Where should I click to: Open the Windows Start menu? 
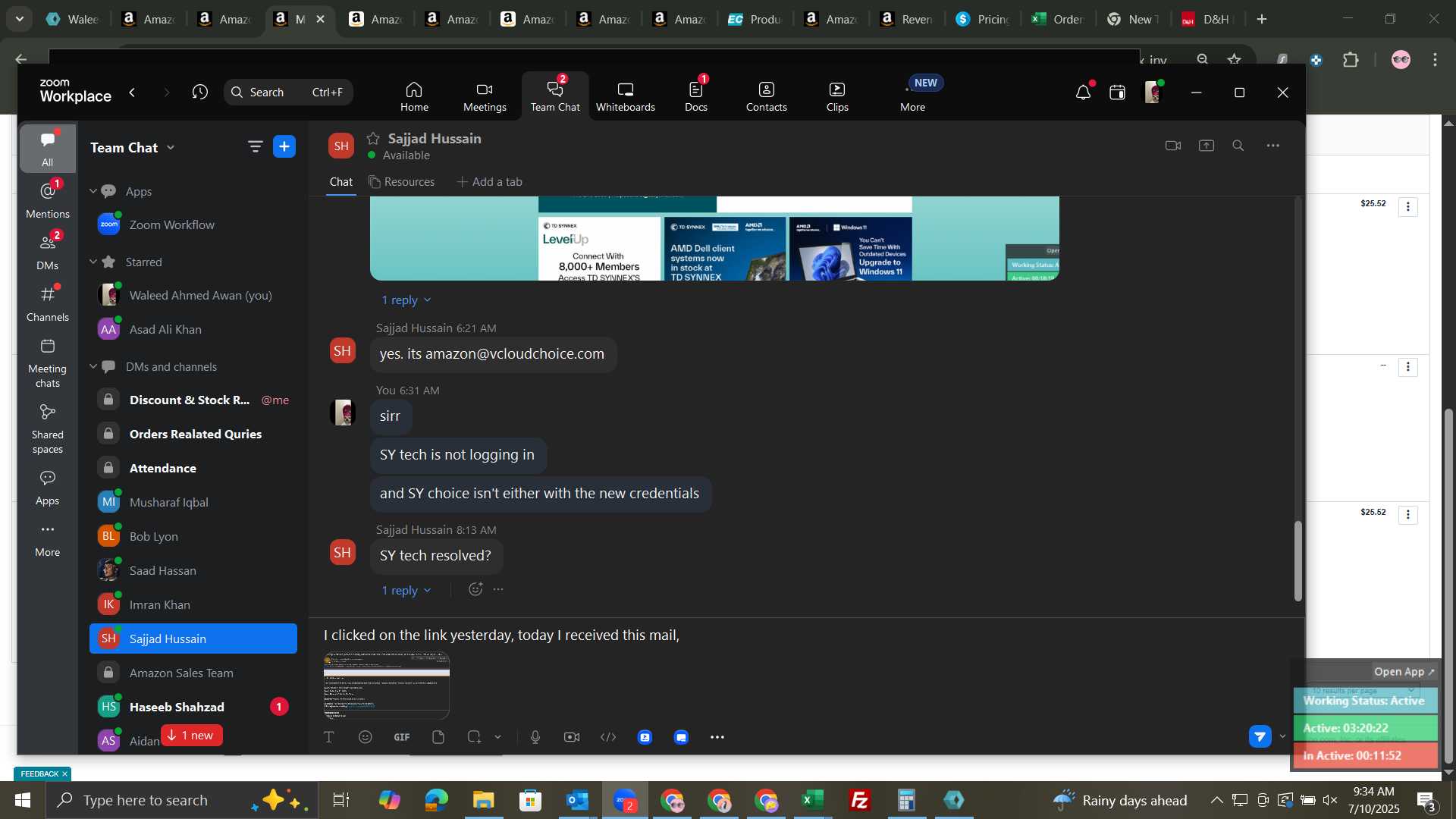(x=23, y=800)
